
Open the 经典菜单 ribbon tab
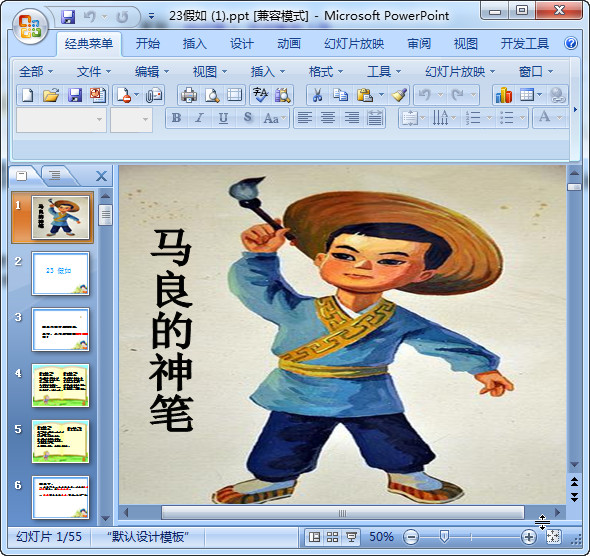tap(89, 44)
